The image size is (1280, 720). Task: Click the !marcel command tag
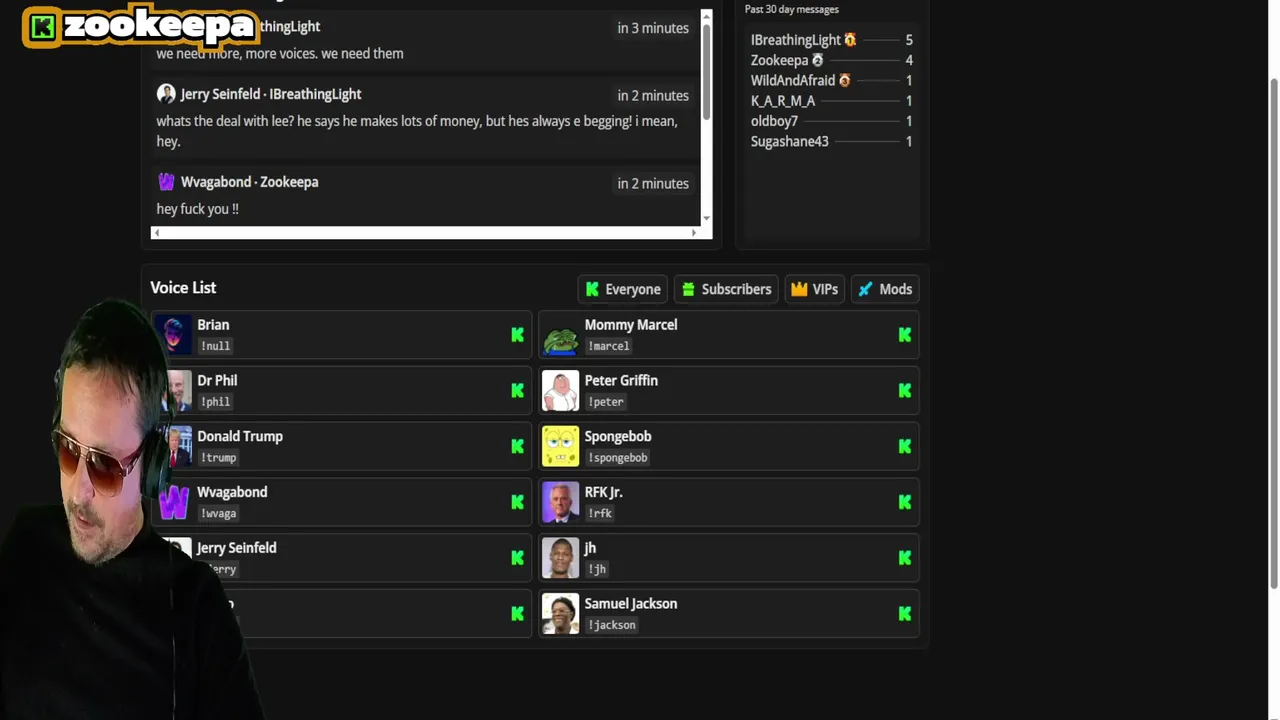coord(608,346)
